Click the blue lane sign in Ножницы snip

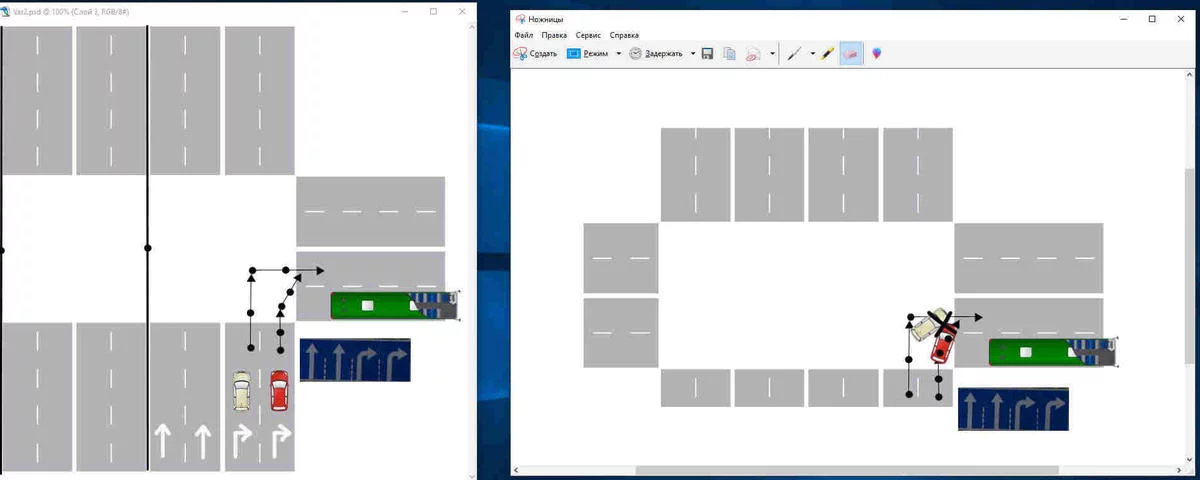click(x=1013, y=409)
